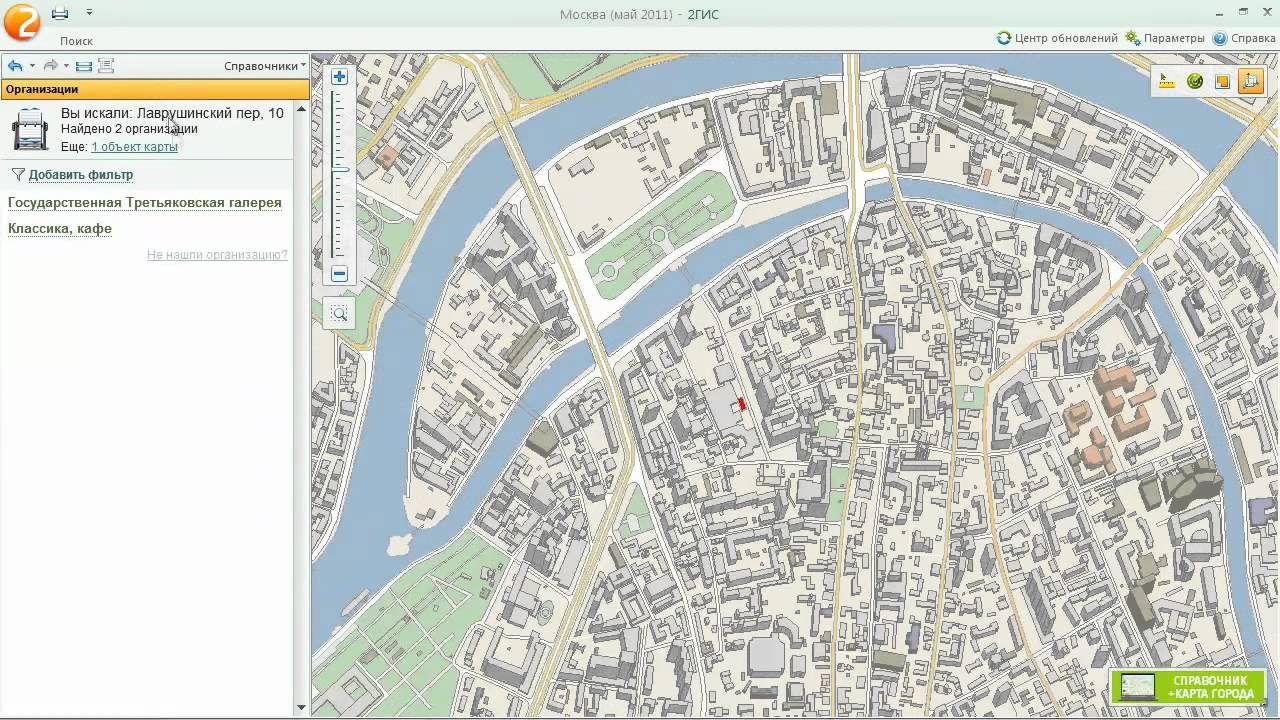Open Параметры settings menu
Image resolution: width=1280 pixels, height=720 pixels.
[x=1165, y=38]
